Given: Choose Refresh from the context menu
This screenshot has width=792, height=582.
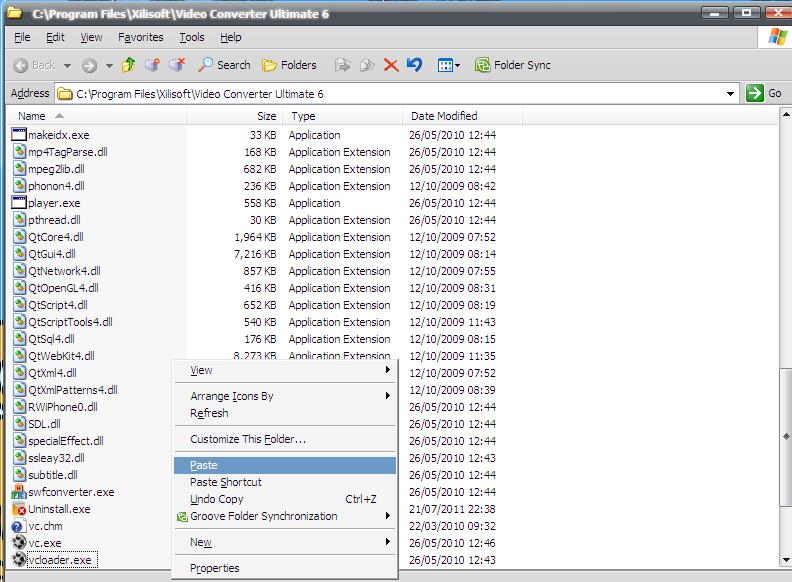Looking at the screenshot, I should tap(285, 413).
